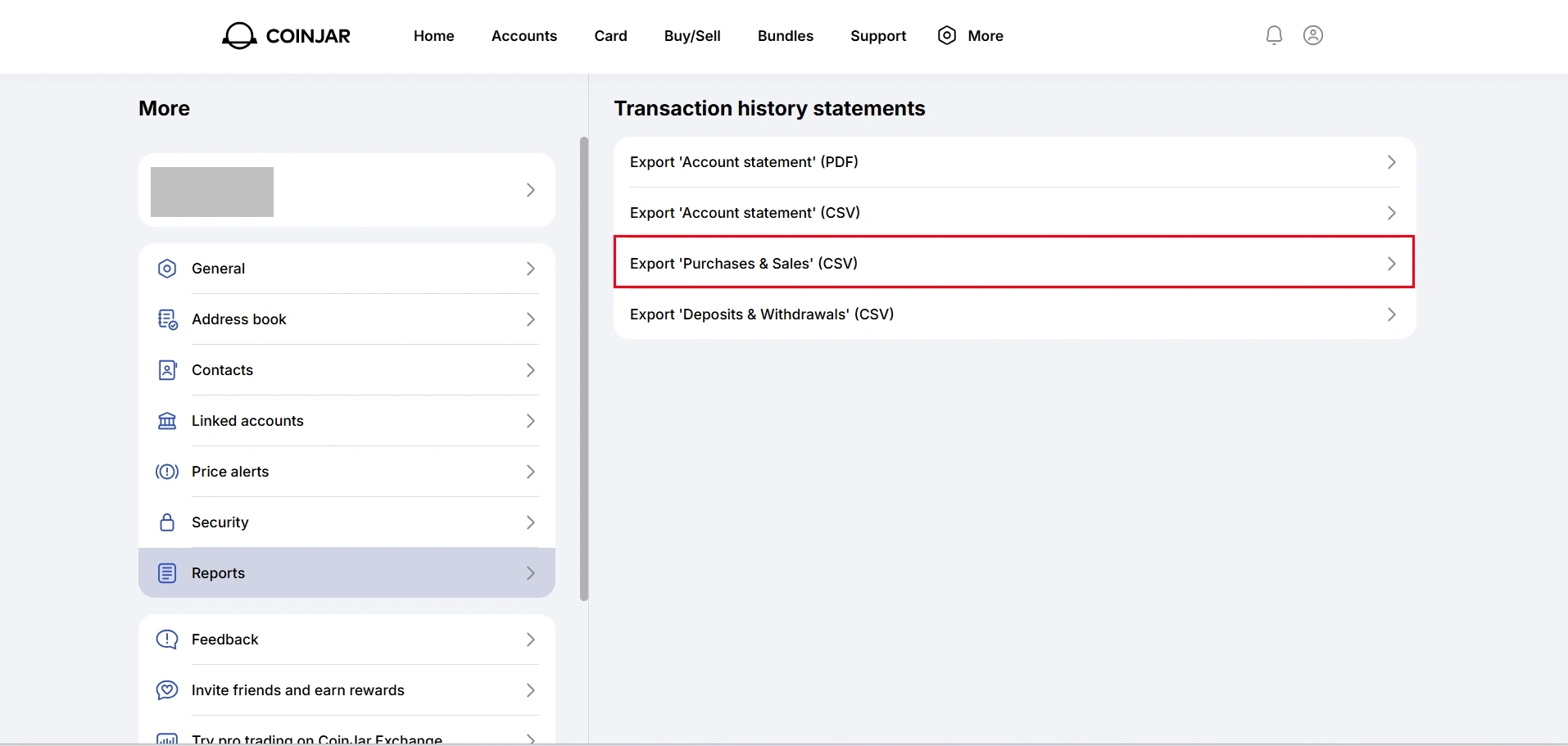The height and width of the screenshot is (746, 1568).
Task: Expand the Security row chevron
Action: tap(531, 522)
